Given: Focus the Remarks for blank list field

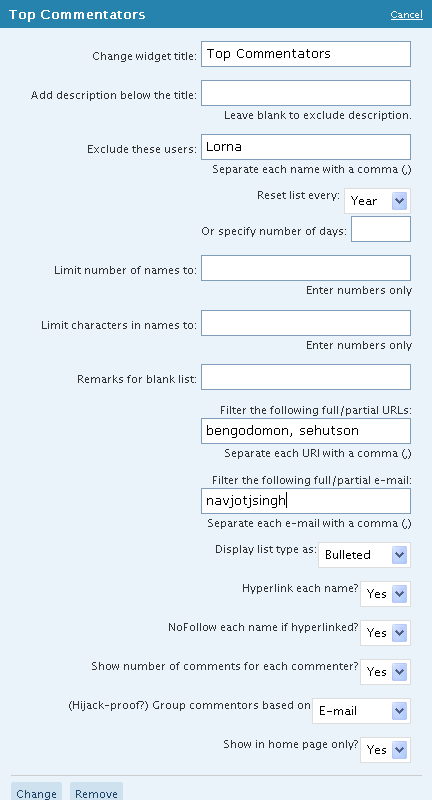Looking at the screenshot, I should 306,377.
